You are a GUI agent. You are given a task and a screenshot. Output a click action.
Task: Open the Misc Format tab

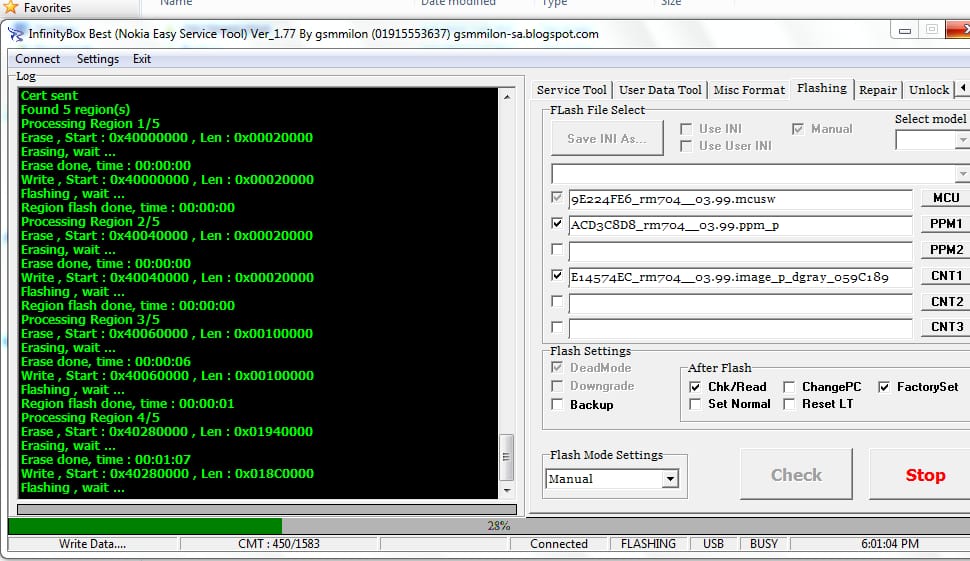(749, 90)
